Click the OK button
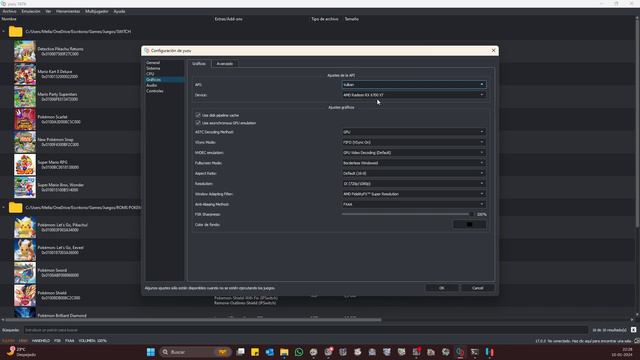This screenshot has width=640, height=360. [442, 288]
